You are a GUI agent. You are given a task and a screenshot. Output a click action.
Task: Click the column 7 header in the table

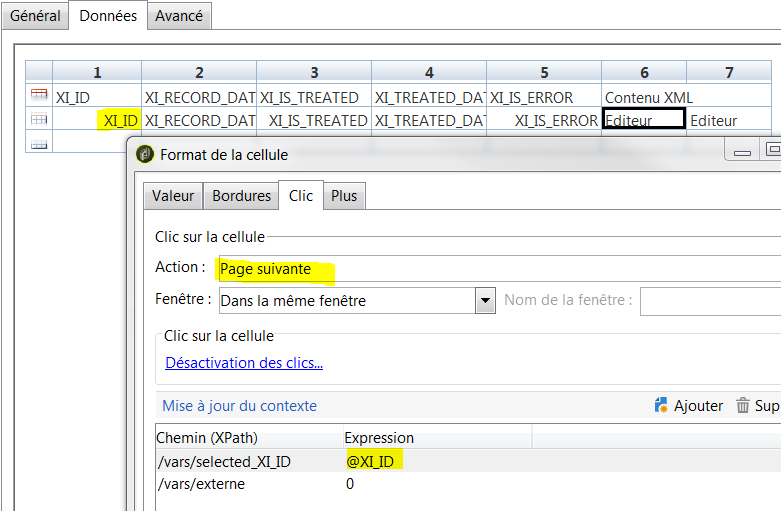click(729, 72)
